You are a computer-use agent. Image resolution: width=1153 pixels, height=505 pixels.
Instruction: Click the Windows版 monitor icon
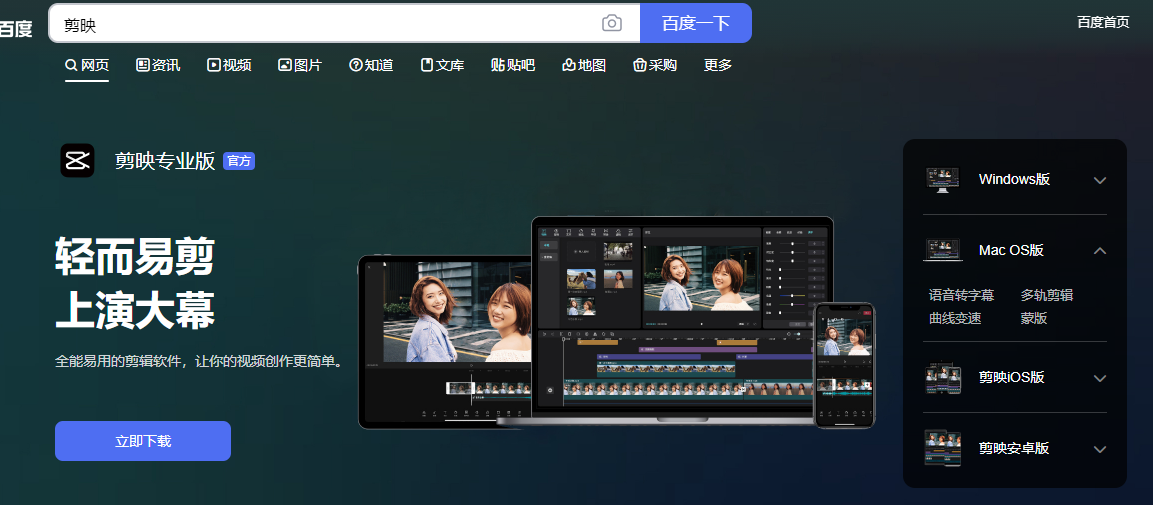[942, 179]
